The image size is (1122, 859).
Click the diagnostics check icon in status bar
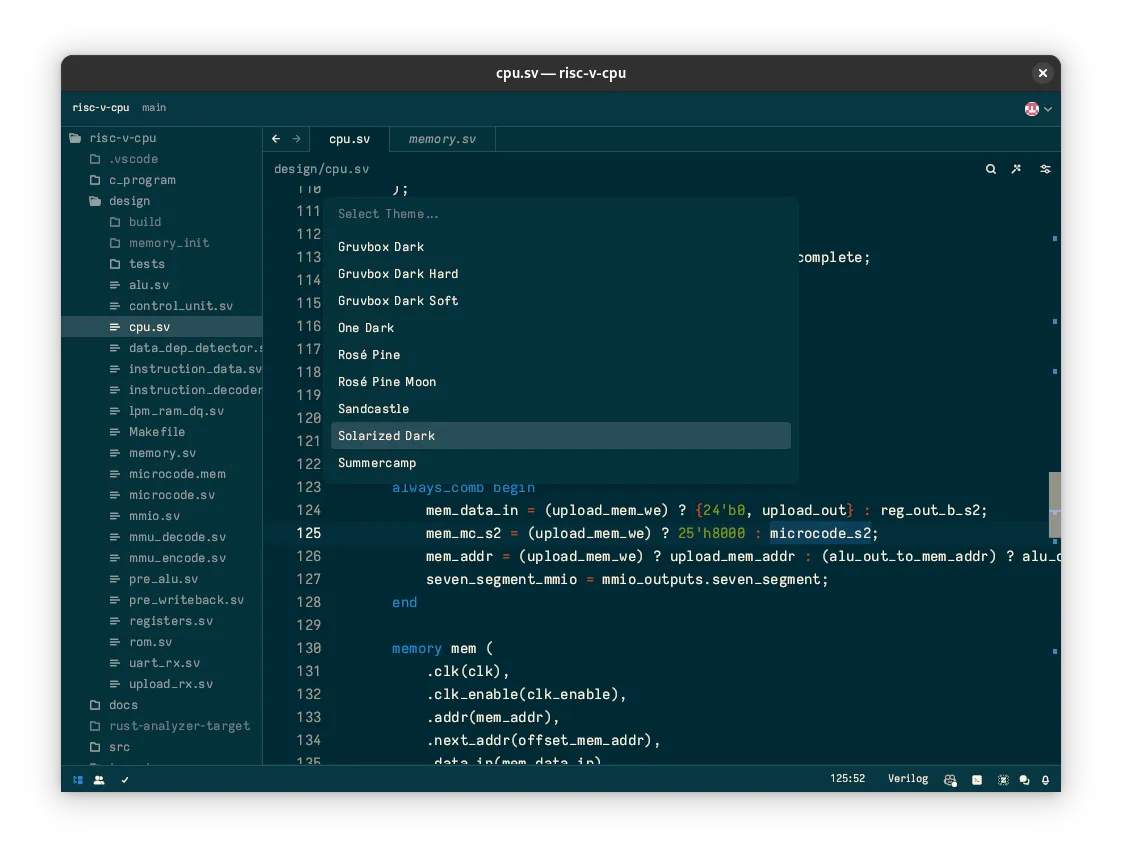coord(125,779)
